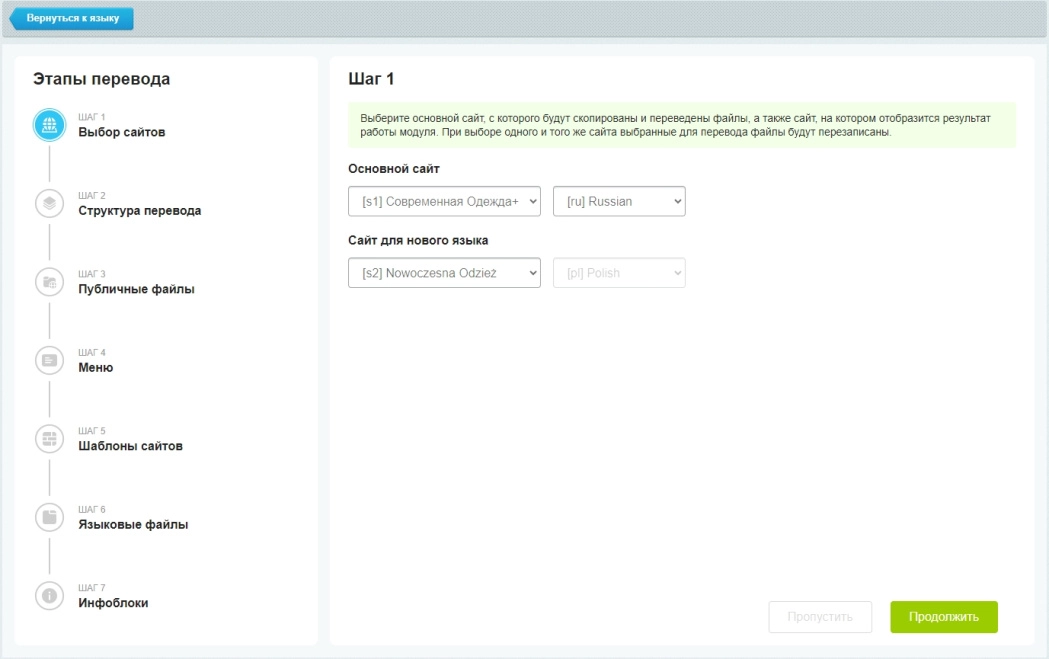Viewport: 1049px width, 659px height.
Task: Open the Языковые файлы step label
Action: [x=133, y=525]
